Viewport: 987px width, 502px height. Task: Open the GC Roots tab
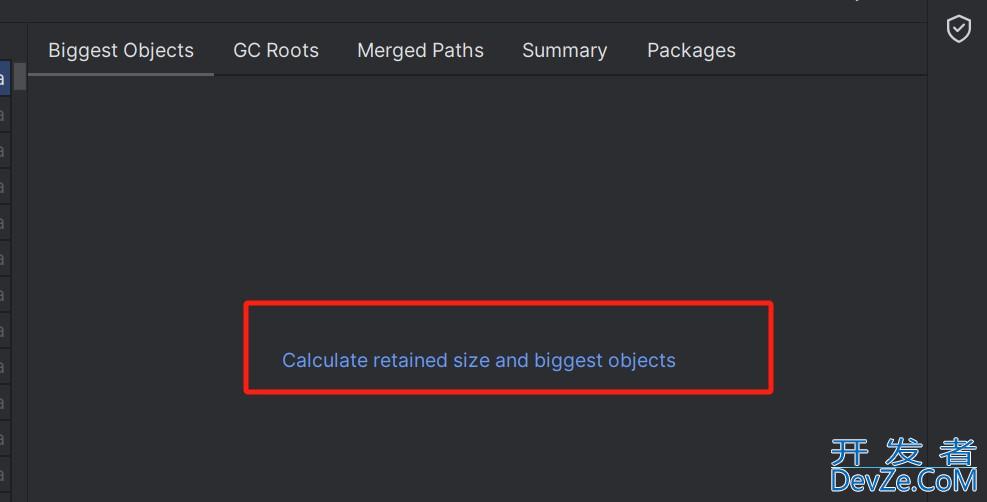coord(276,50)
